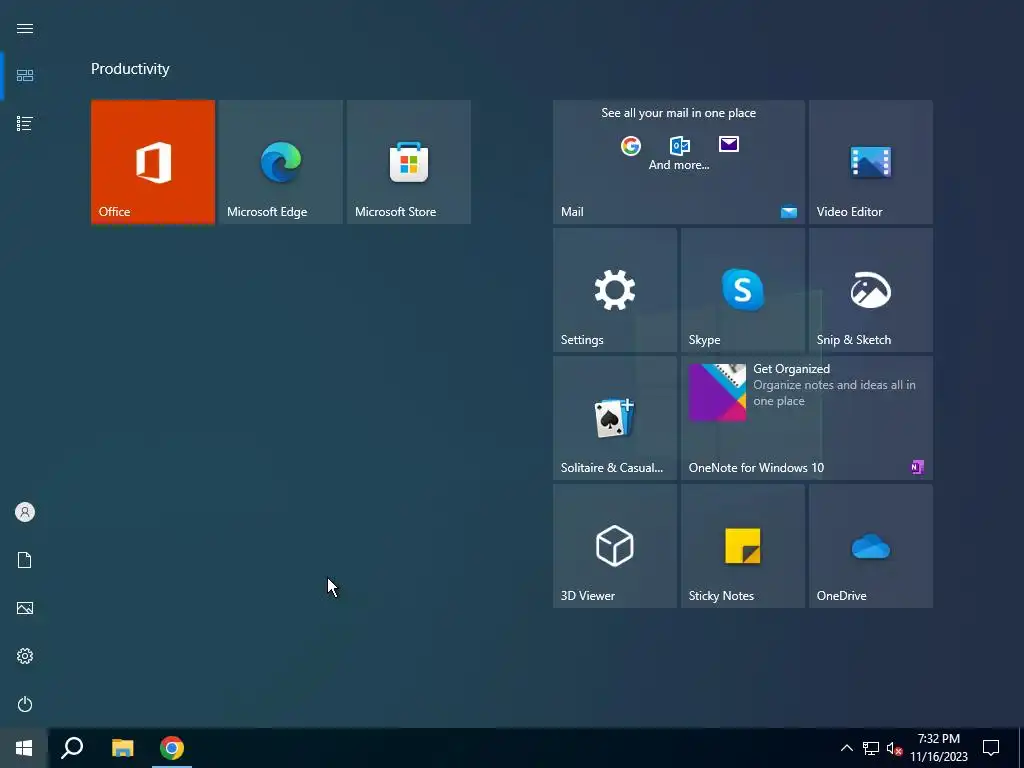Click the Windows Start button on the taskbar
This screenshot has width=1024, height=768.
pos(24,748)
